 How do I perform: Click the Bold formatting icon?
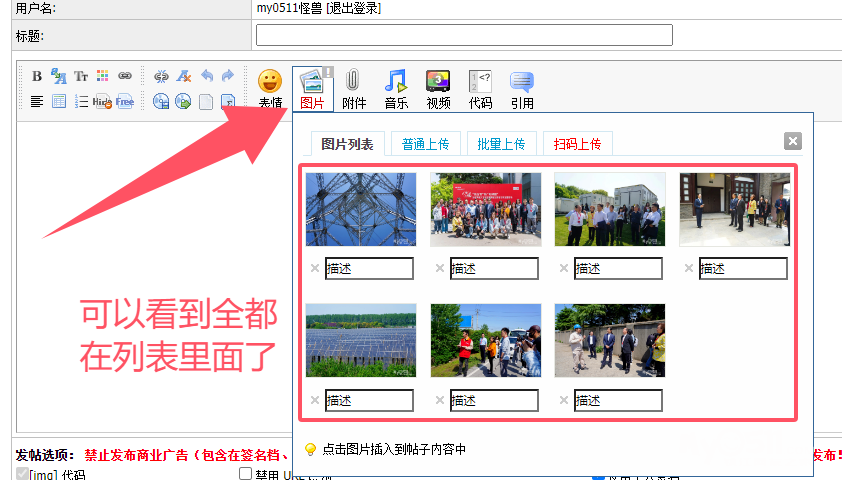[37, 76]
